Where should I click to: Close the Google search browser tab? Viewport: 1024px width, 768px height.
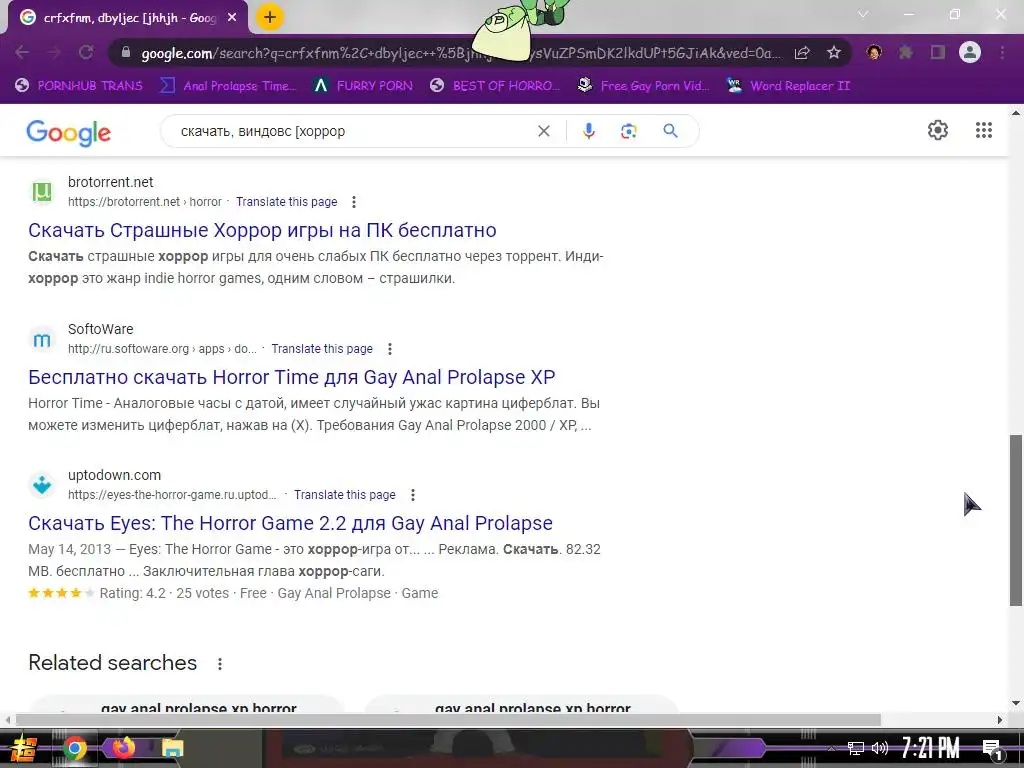tap(232, 18)
